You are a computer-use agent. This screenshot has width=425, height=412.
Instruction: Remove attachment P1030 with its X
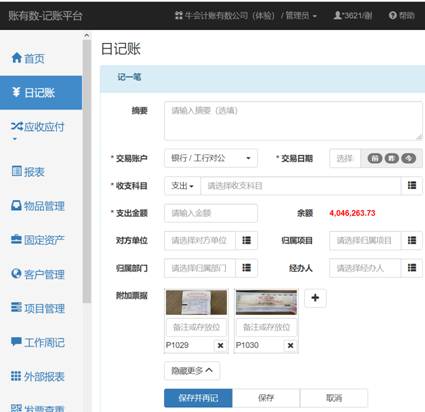tap(290, 345)
